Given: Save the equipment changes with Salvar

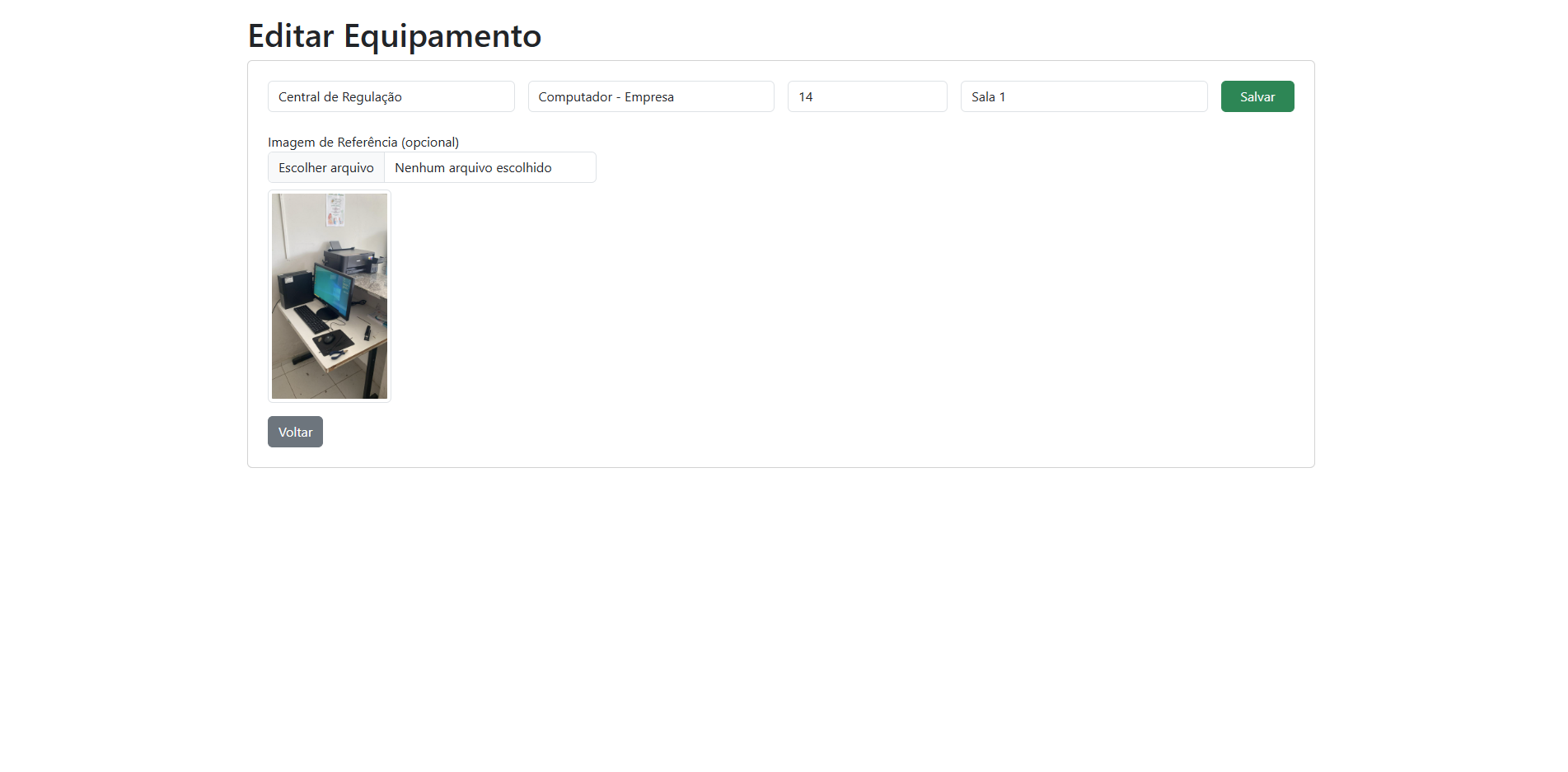Looking at the screenshot, I should point(1257,96).
